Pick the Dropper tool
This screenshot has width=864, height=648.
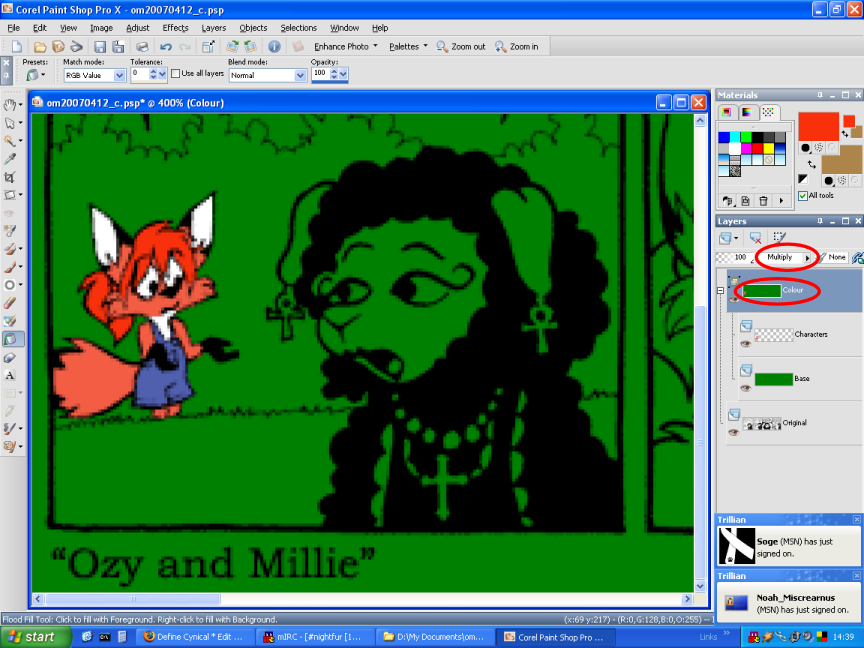[x=9, y=159]
